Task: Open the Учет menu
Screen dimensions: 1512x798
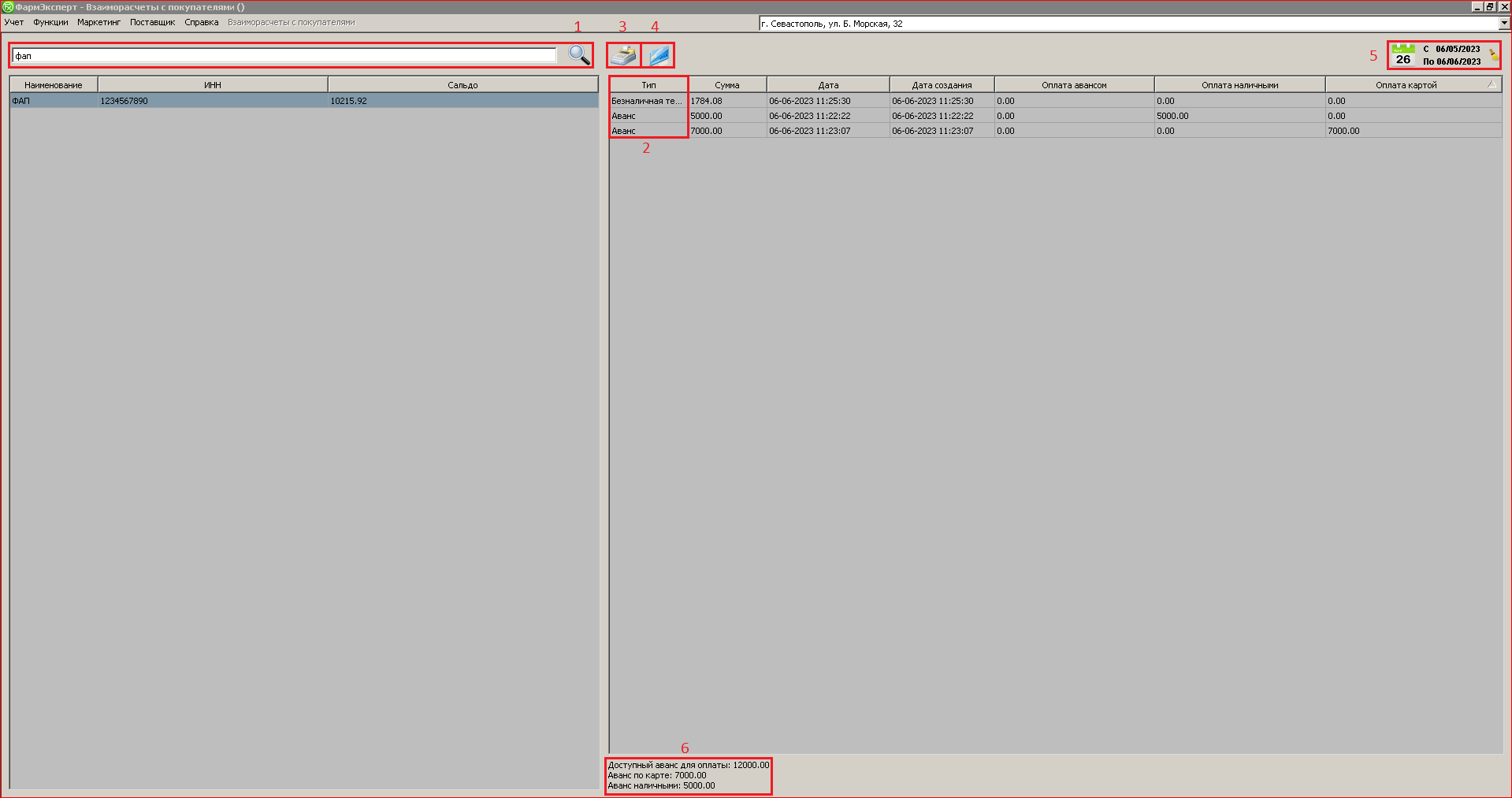Action: pos(14,22)
